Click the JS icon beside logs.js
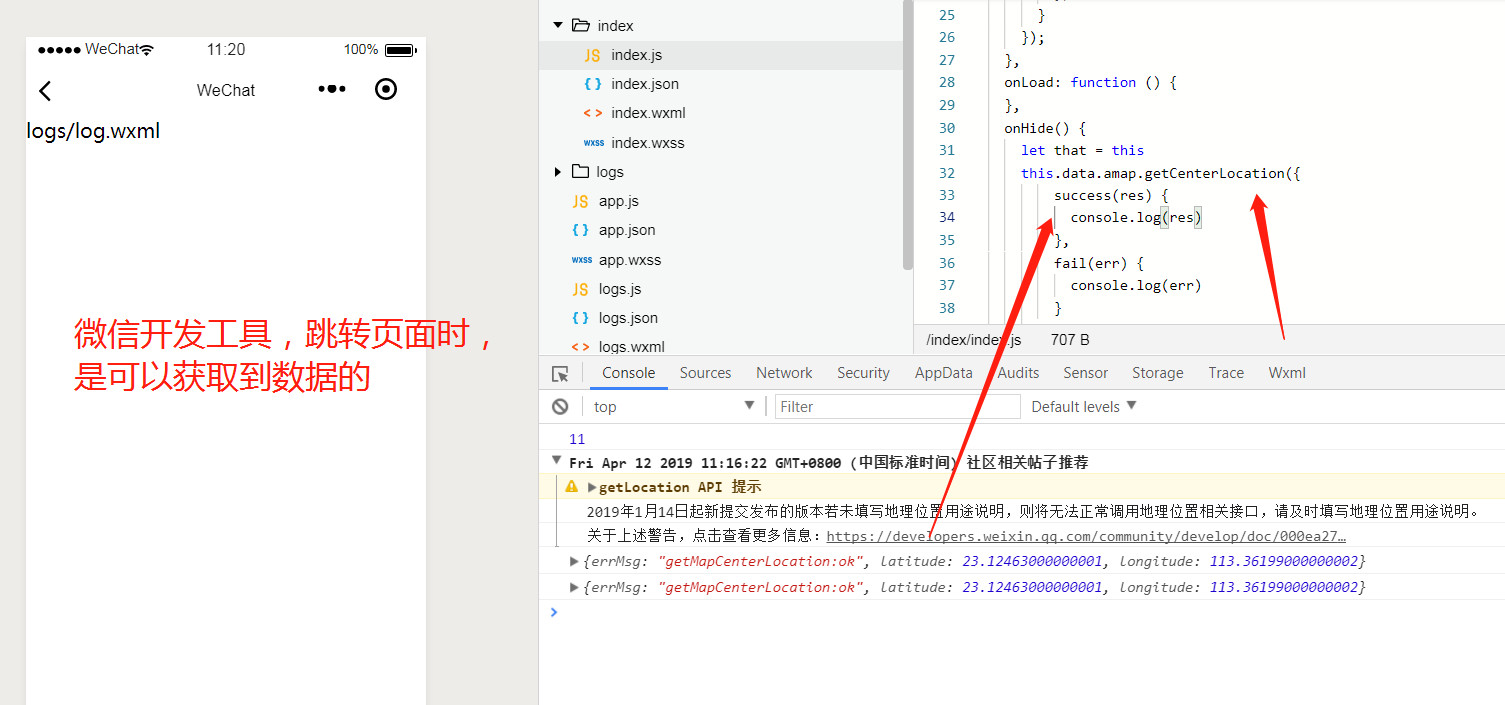This screenshot has width=1505, height=705. click(580, 289)
